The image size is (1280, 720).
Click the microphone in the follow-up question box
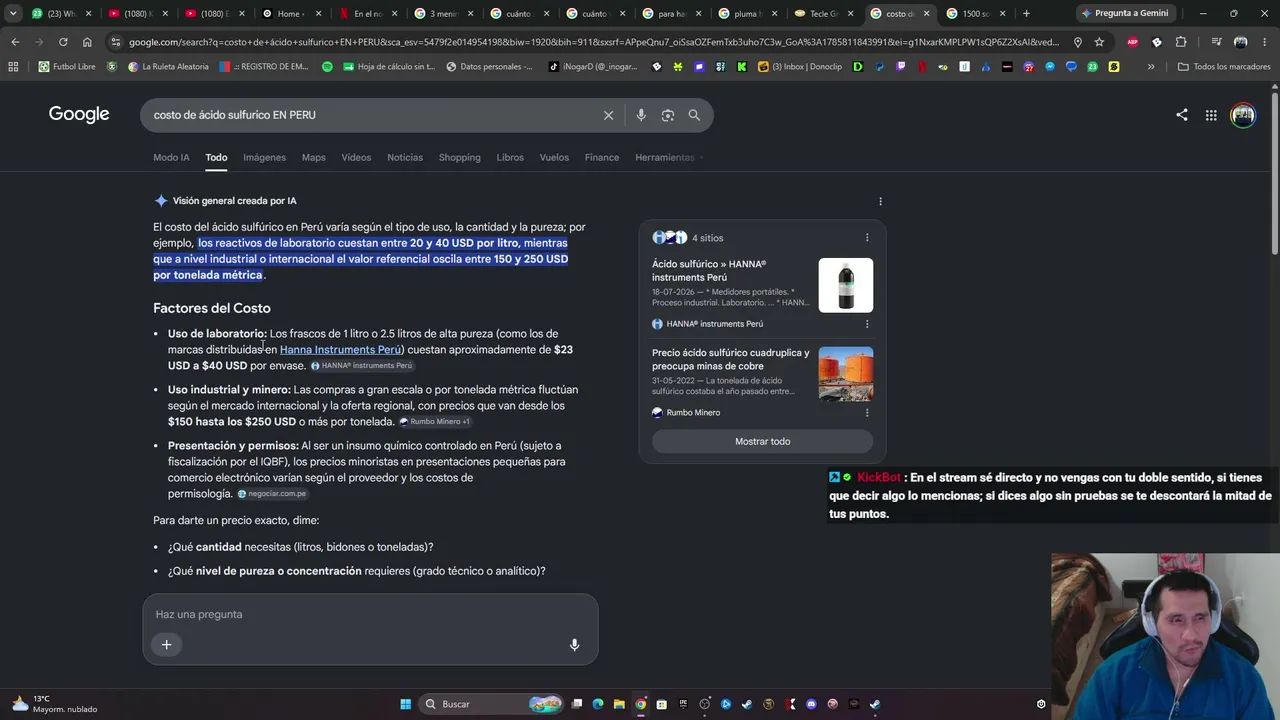click(574, 645)
